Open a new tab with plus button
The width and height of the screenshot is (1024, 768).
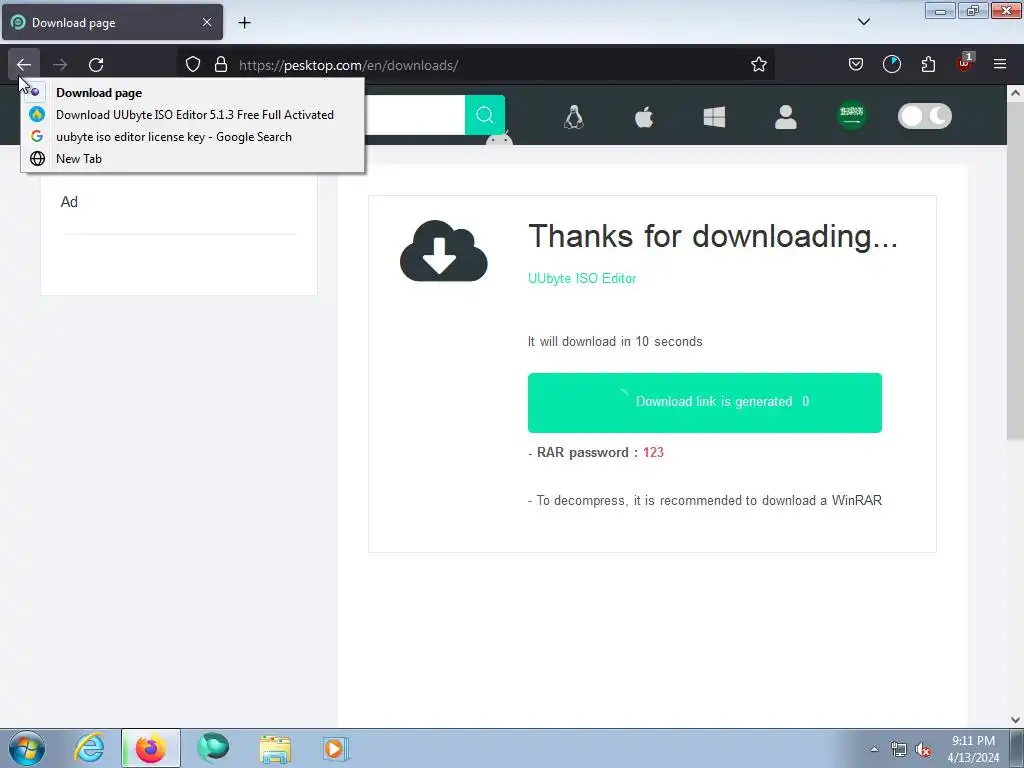[x=244, y=22]
